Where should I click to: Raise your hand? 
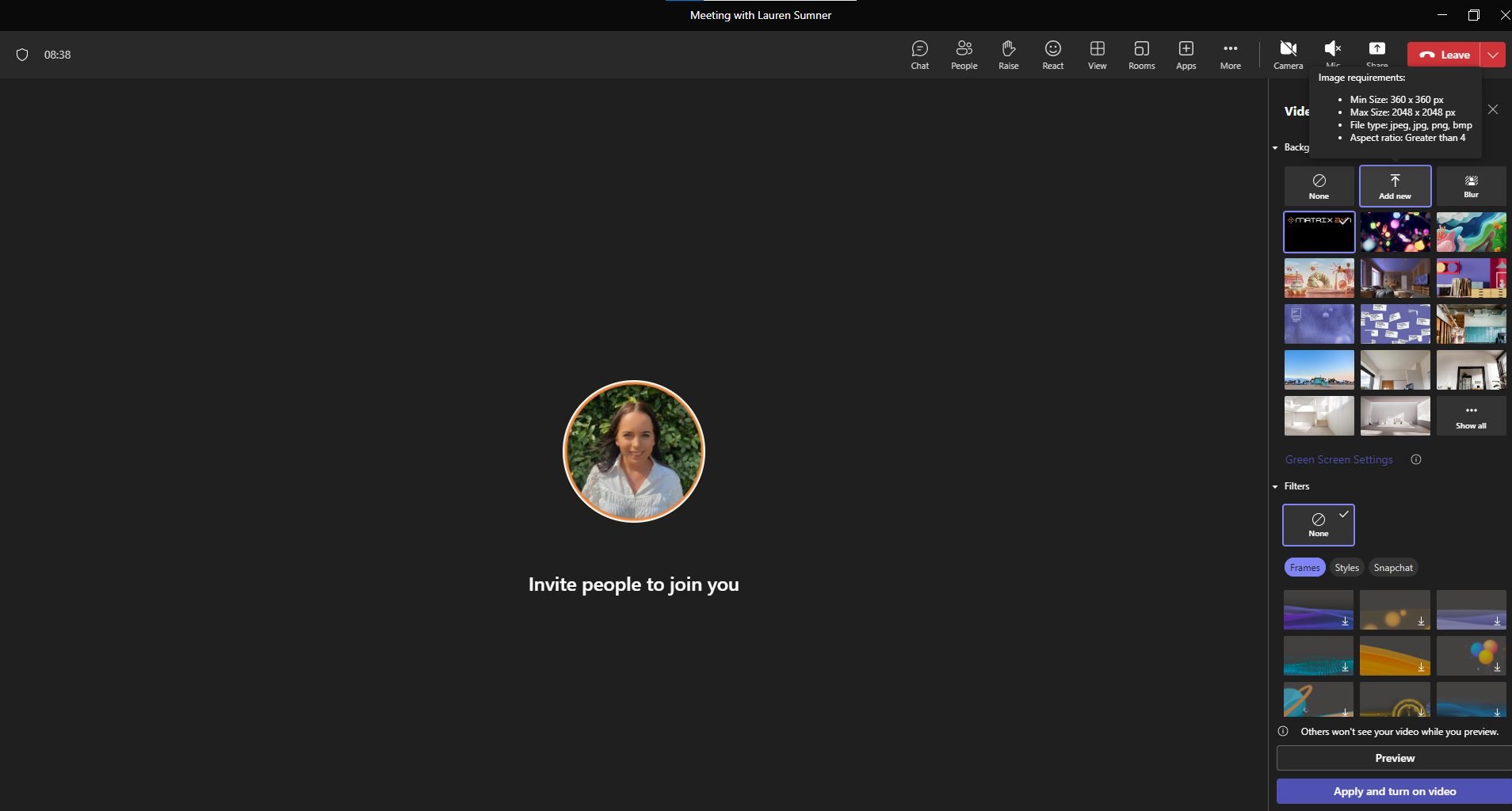[x=1008, y=54]
